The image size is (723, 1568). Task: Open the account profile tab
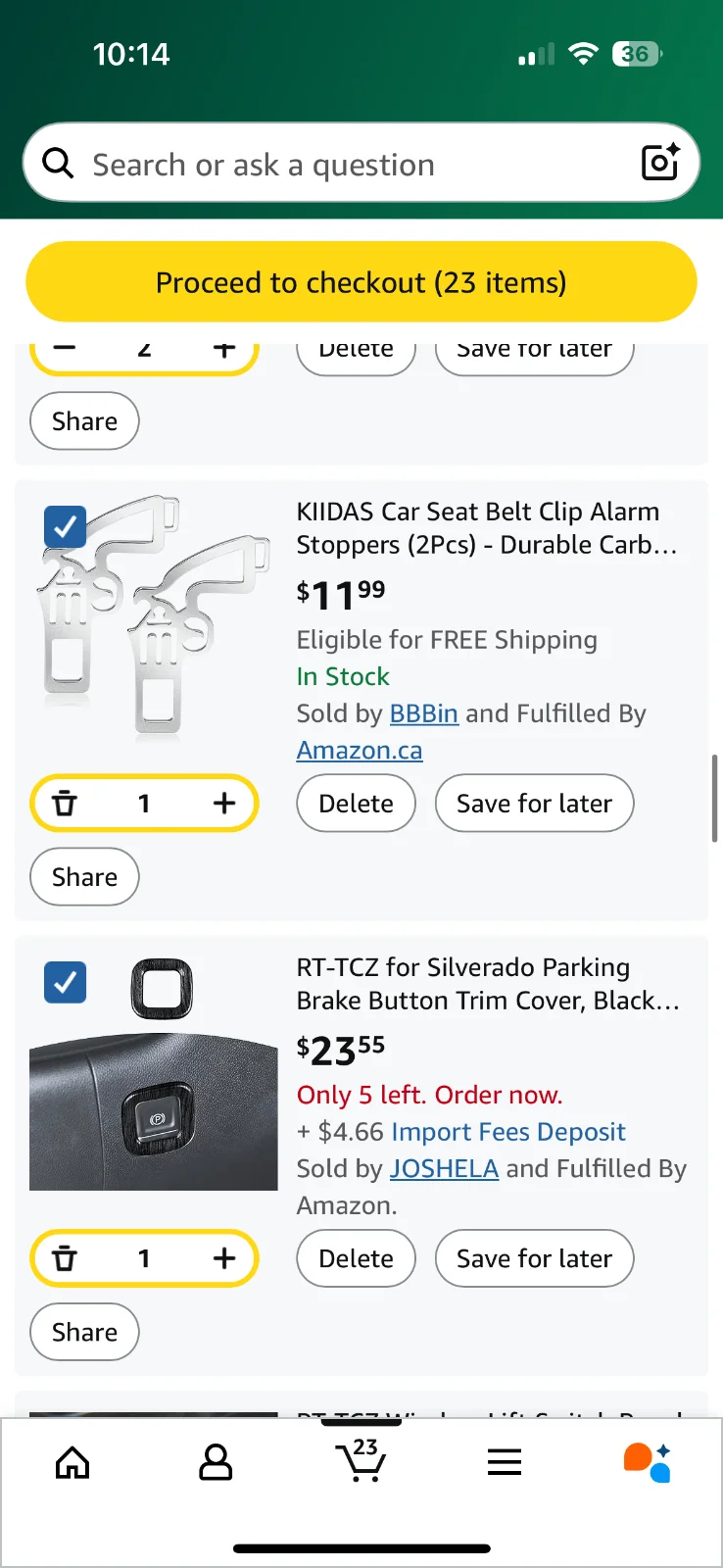coord(216,1463)
